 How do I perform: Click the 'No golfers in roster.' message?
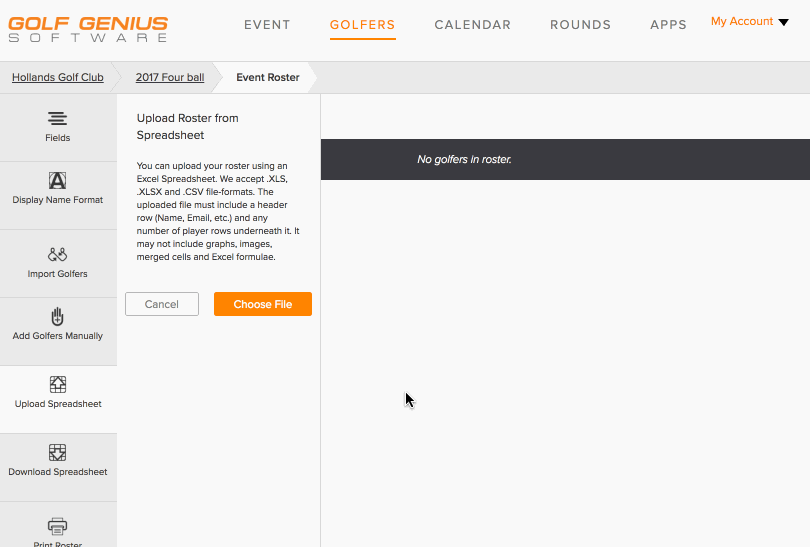(464, 160)
